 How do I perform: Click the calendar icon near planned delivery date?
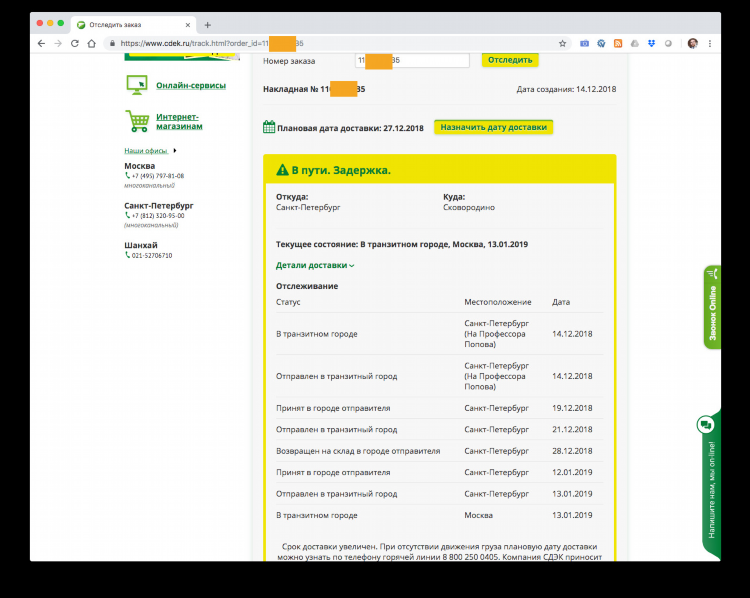(x=269, y=127)
